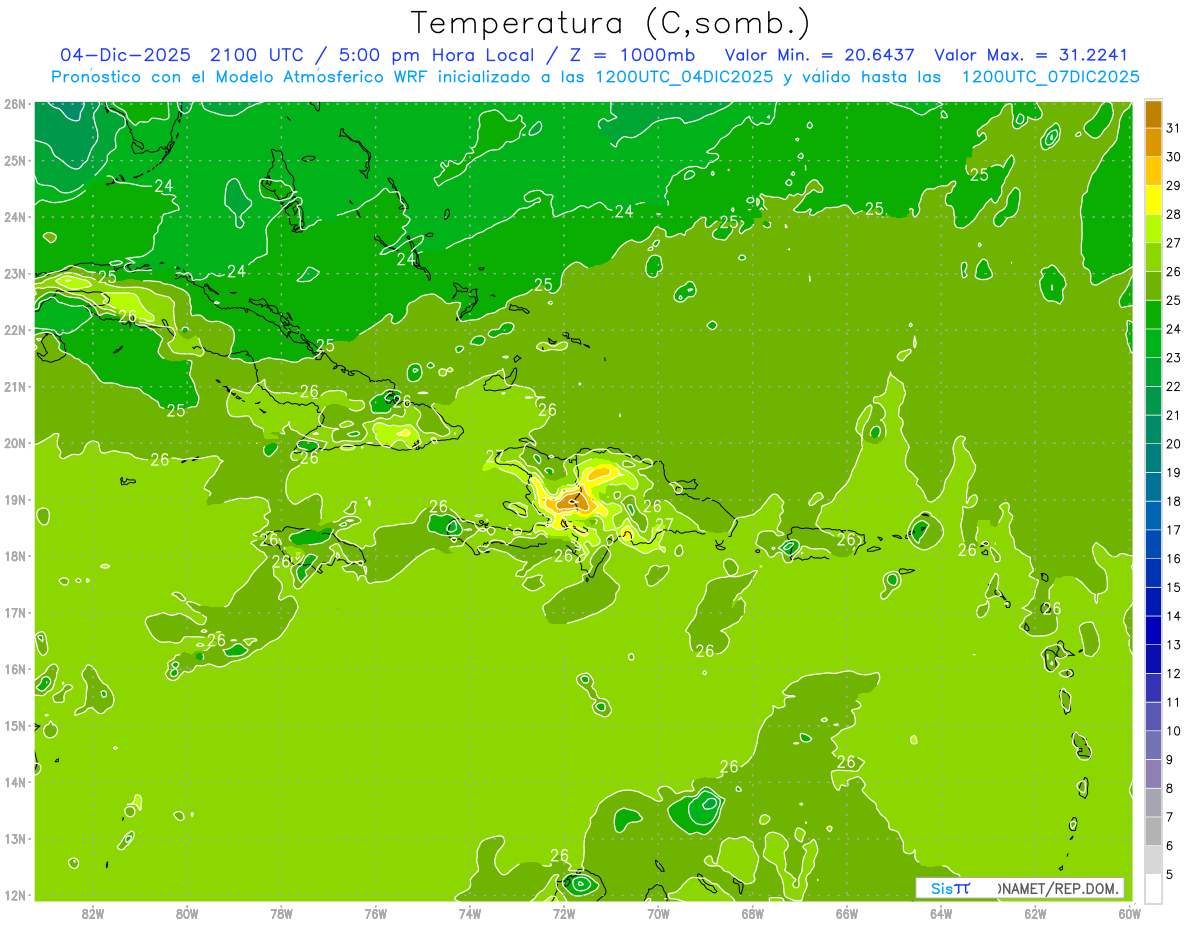1200x927 pixels.
Task: Pick the purple swatch between 9 and 10
Action: point(1153,745)
